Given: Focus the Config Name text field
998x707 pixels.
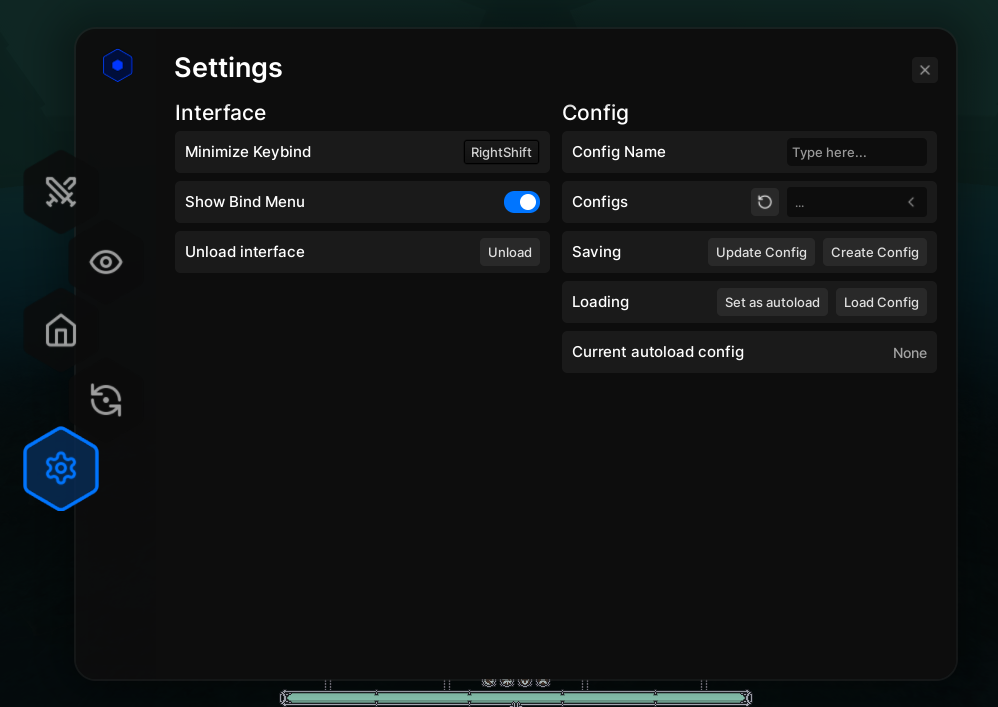Looking at the screenshot, I should (x=856, y=153).
